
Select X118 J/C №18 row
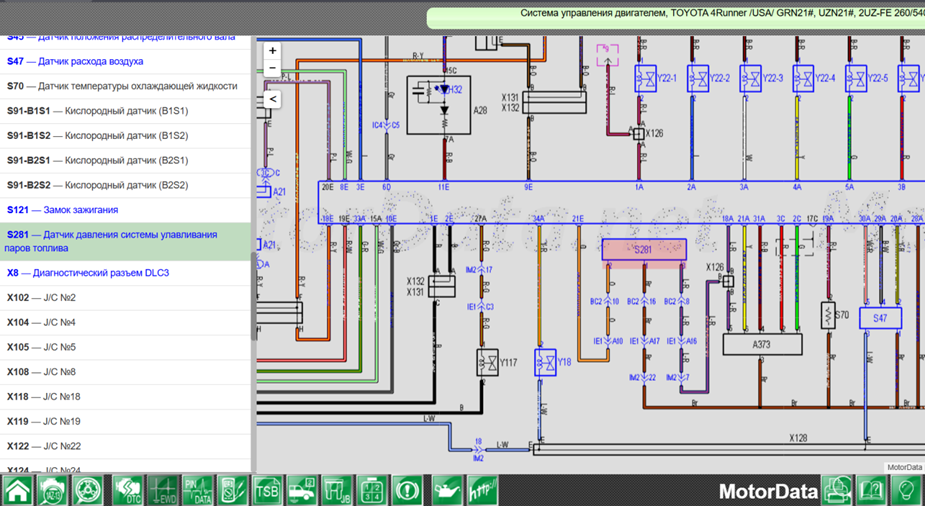tap(125, 397)
